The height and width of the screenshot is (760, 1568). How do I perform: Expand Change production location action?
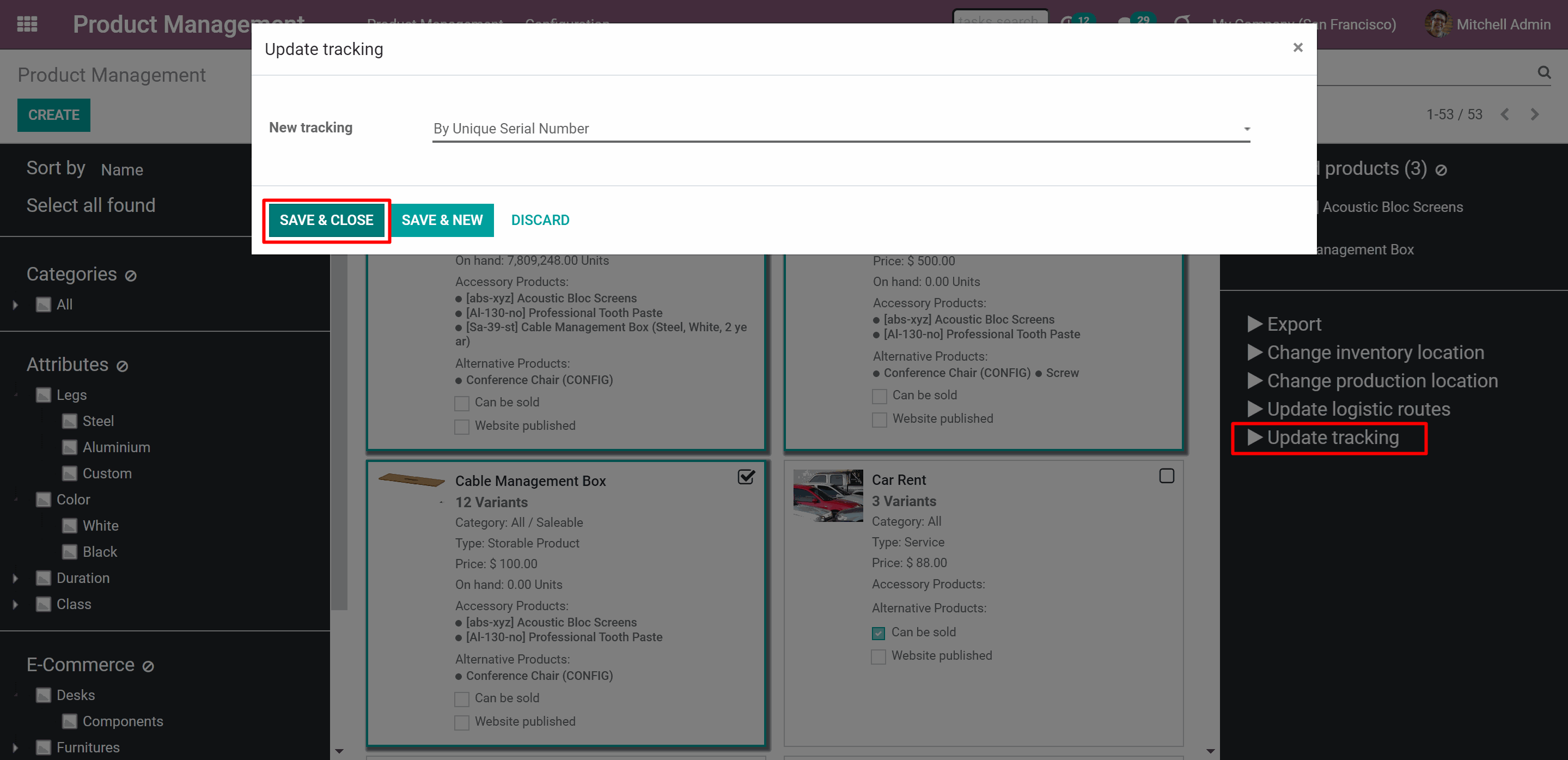(x=1372, y=381)
